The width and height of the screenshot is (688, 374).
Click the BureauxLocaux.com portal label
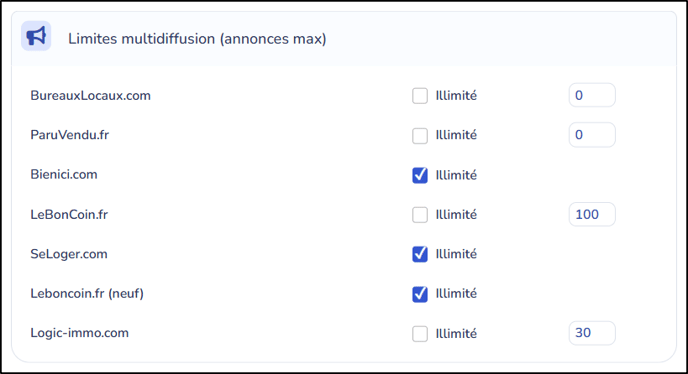[x=90, y=95]
